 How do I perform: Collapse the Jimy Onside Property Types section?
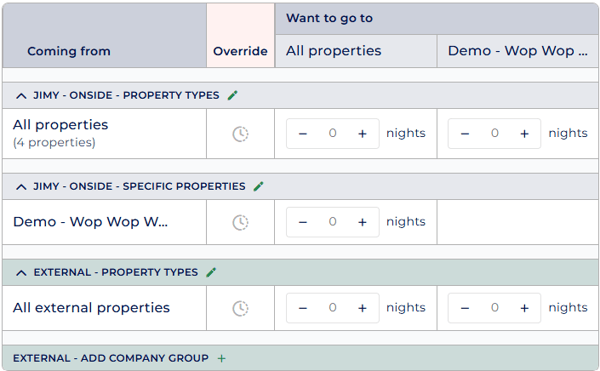point(21,96)
